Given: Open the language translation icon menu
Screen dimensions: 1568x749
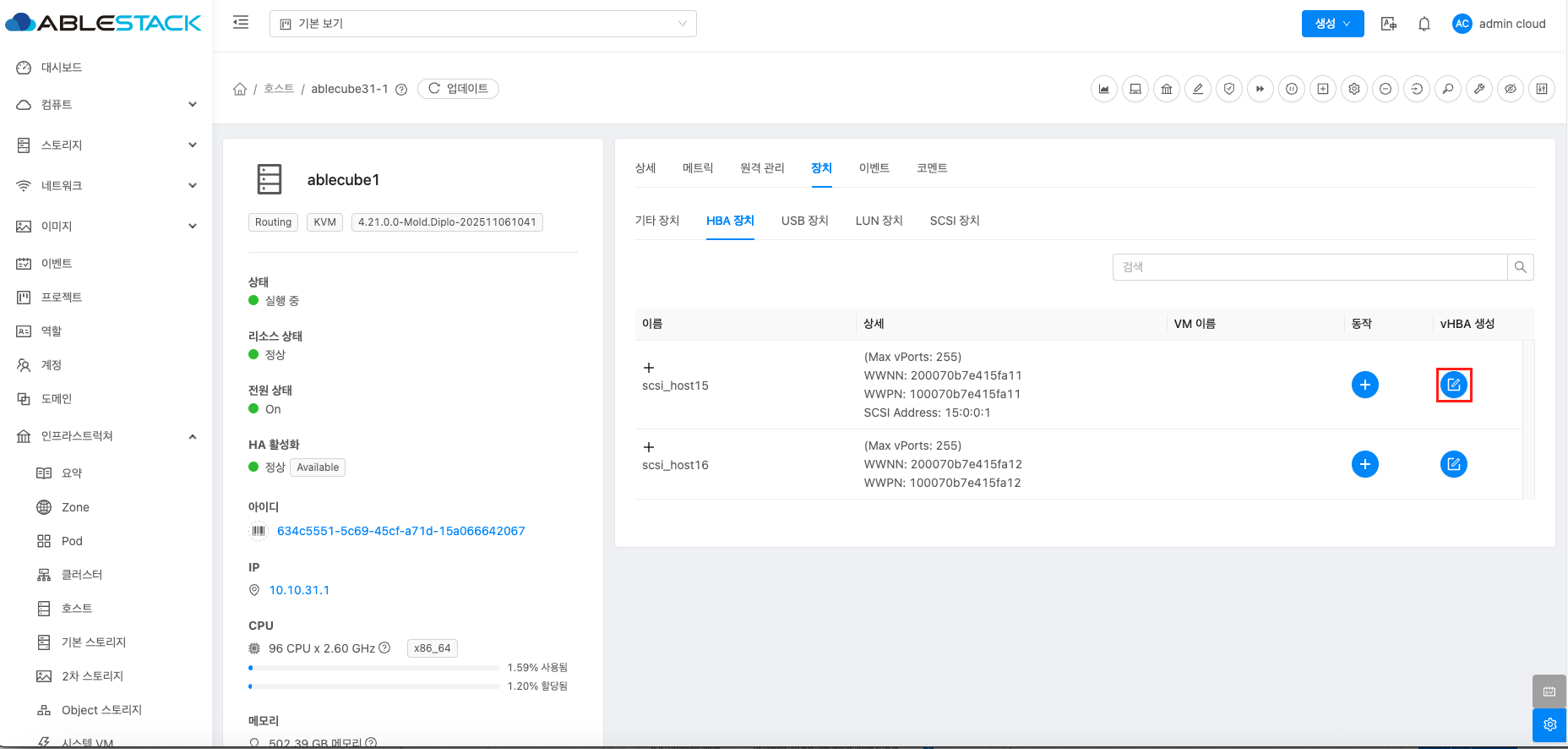Looking at the screenshot, I should (1388, 24).
